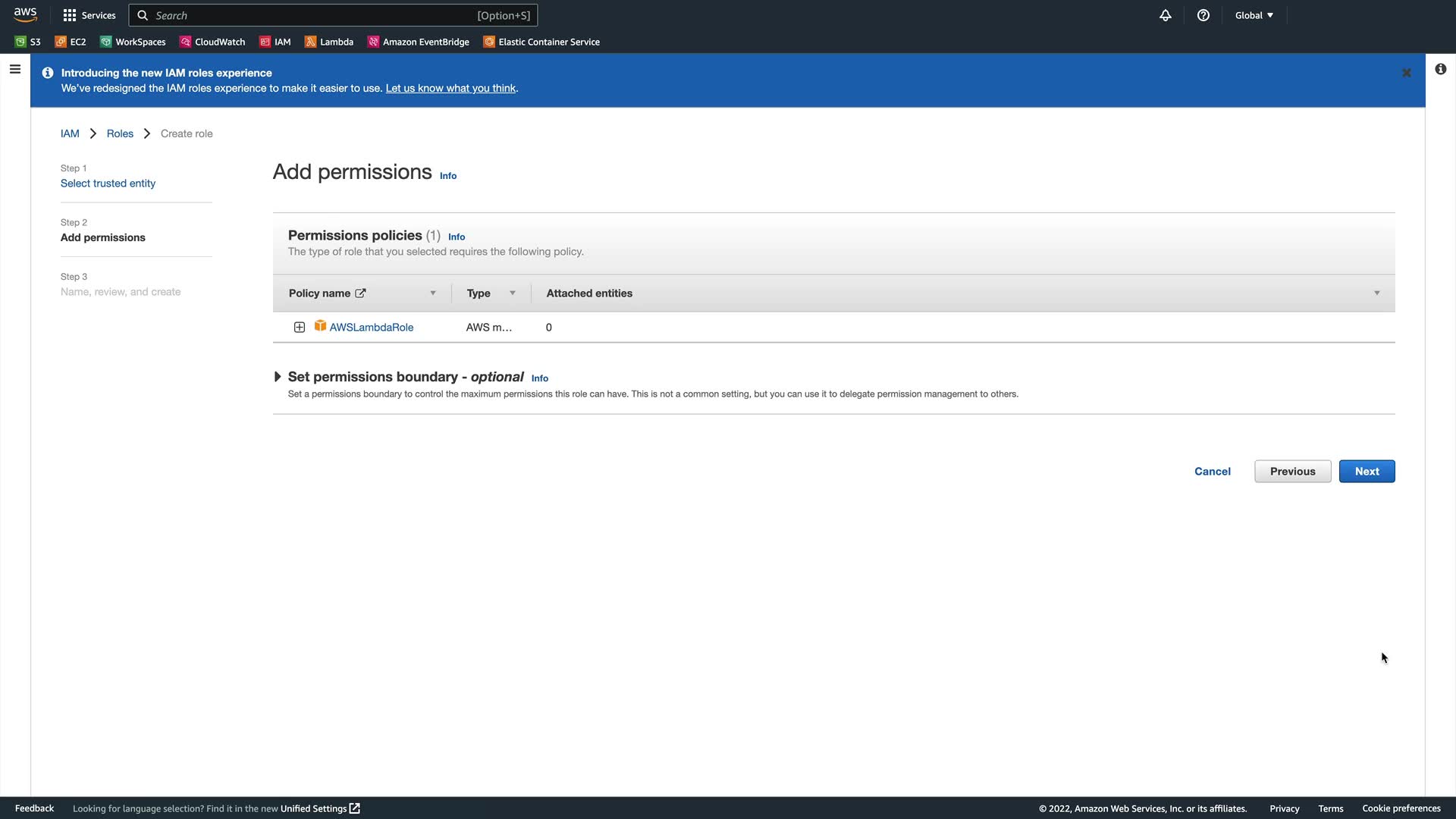
Task: Open the CloudWatch shortcut in favorites bar
Action: pos(212,42)
